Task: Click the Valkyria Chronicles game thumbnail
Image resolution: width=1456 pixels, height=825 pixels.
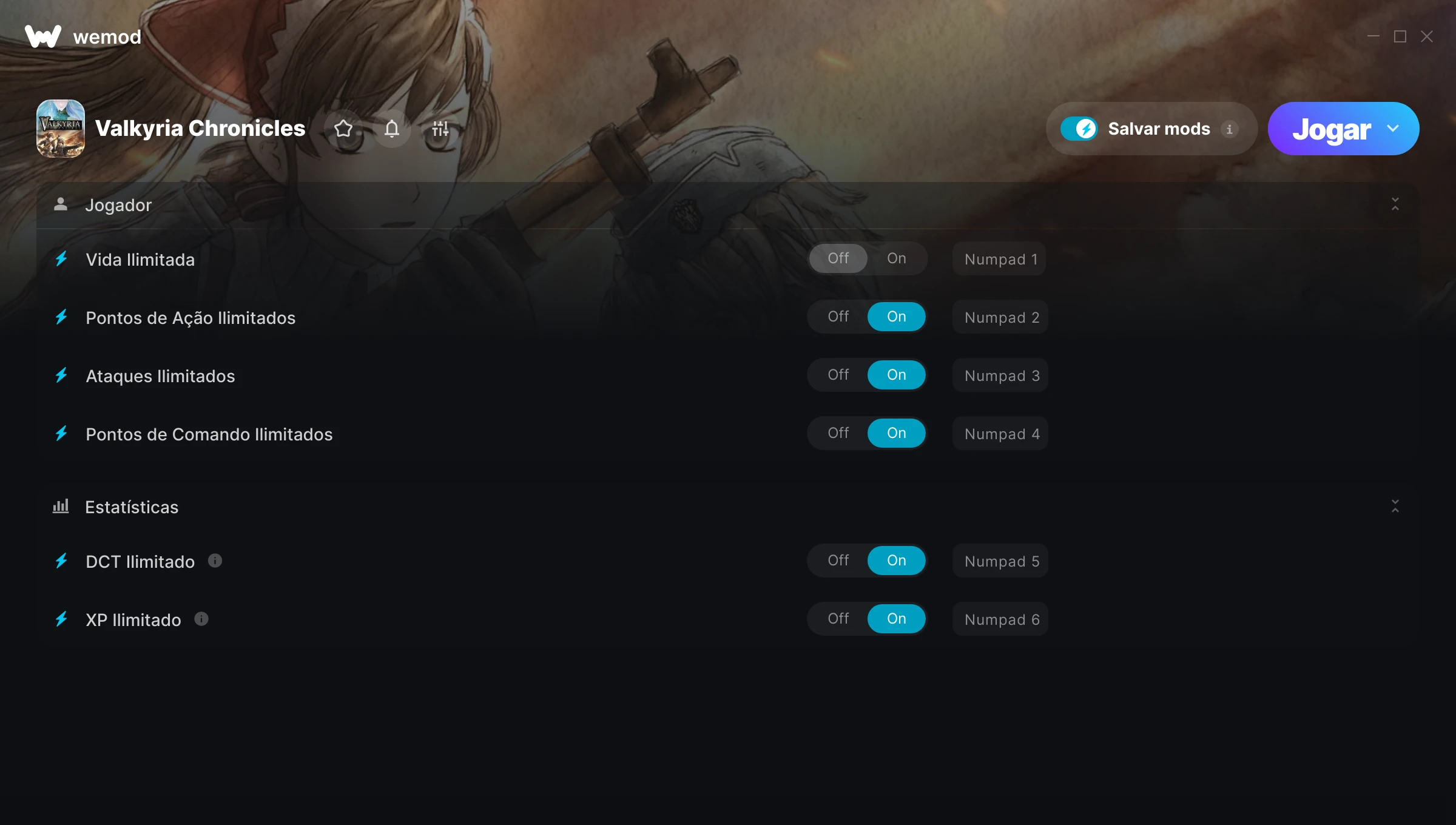Action: point(61,129)
